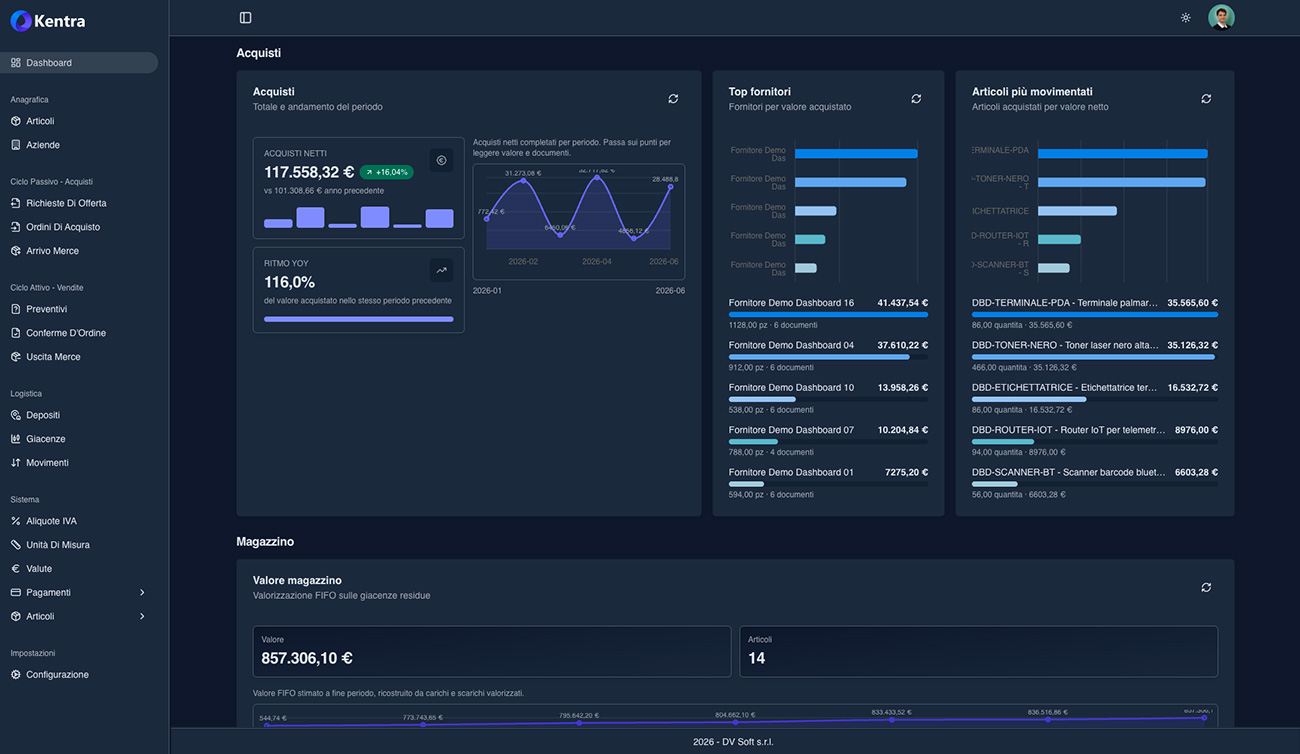Viewport: 1300px width, 754px height.
Task: Click the Aliquote IVA percent icon
Action: tap(16, 521)
